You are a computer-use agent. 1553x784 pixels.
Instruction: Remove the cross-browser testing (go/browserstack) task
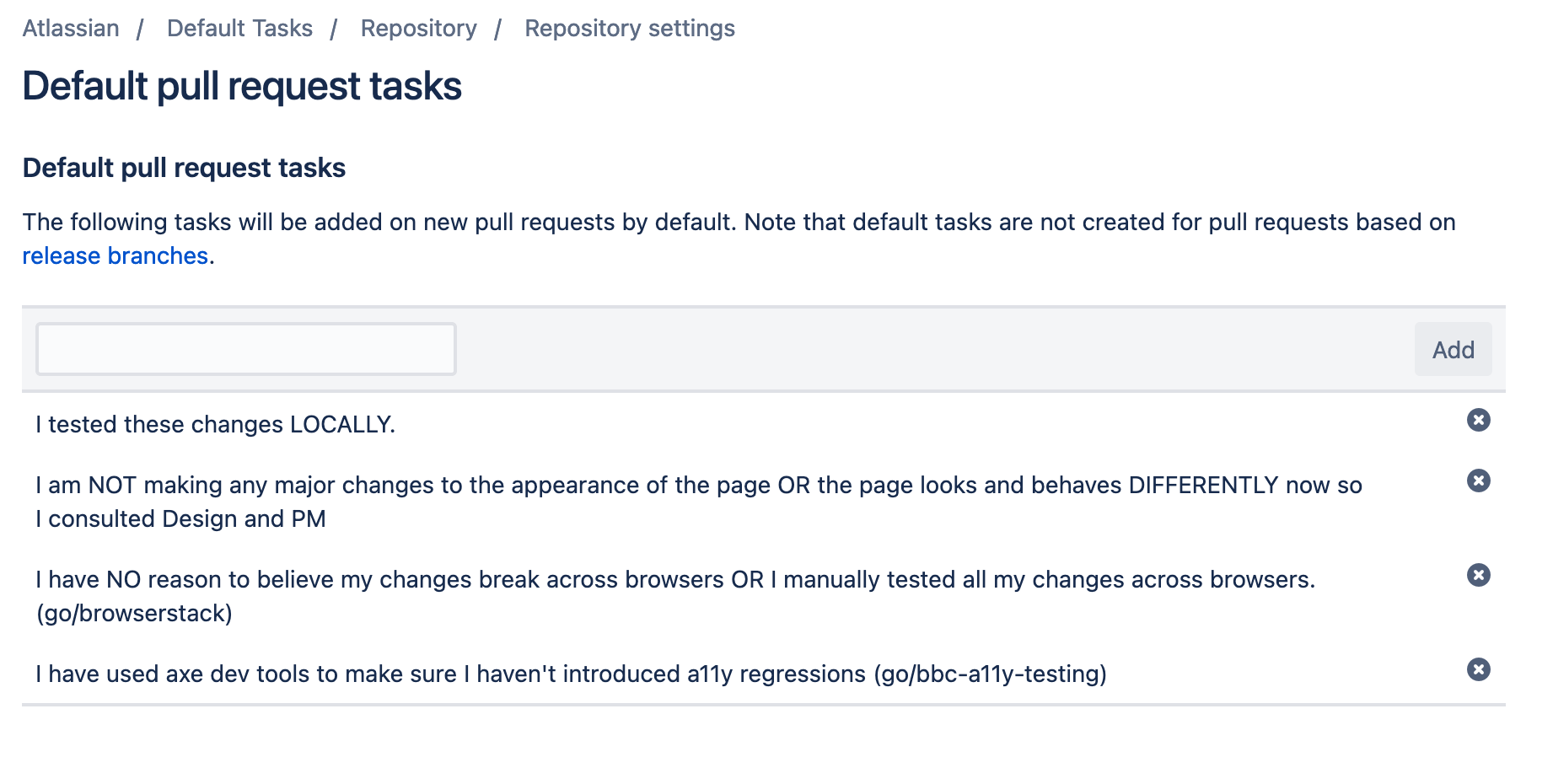click(x=1478, y=575)
